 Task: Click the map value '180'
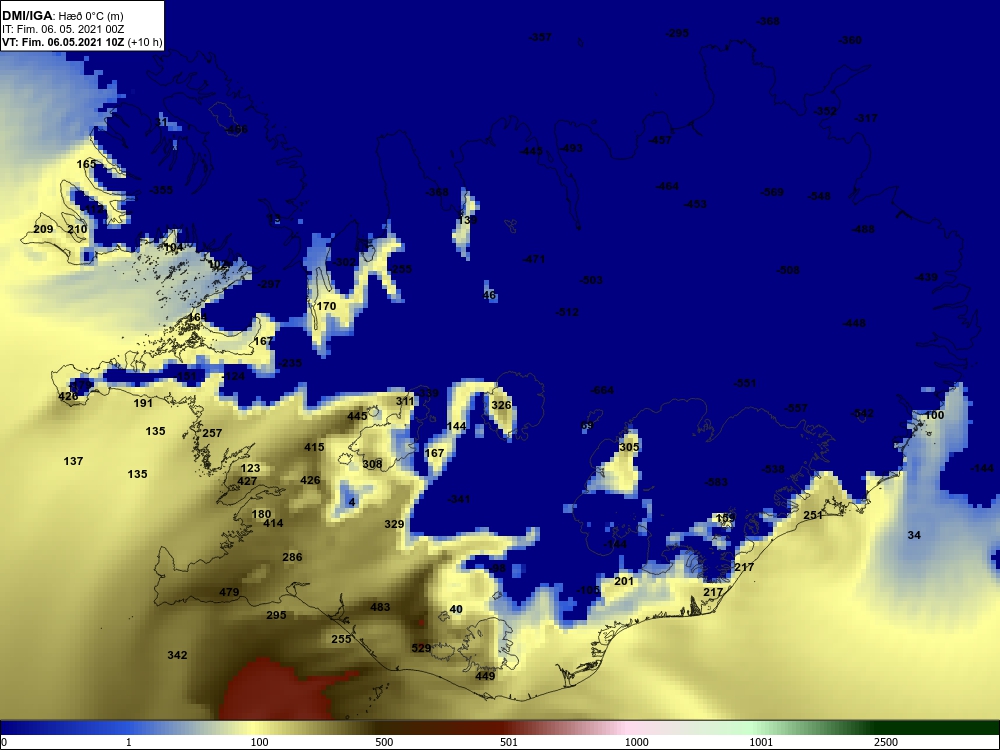click(x=261, y=514)
